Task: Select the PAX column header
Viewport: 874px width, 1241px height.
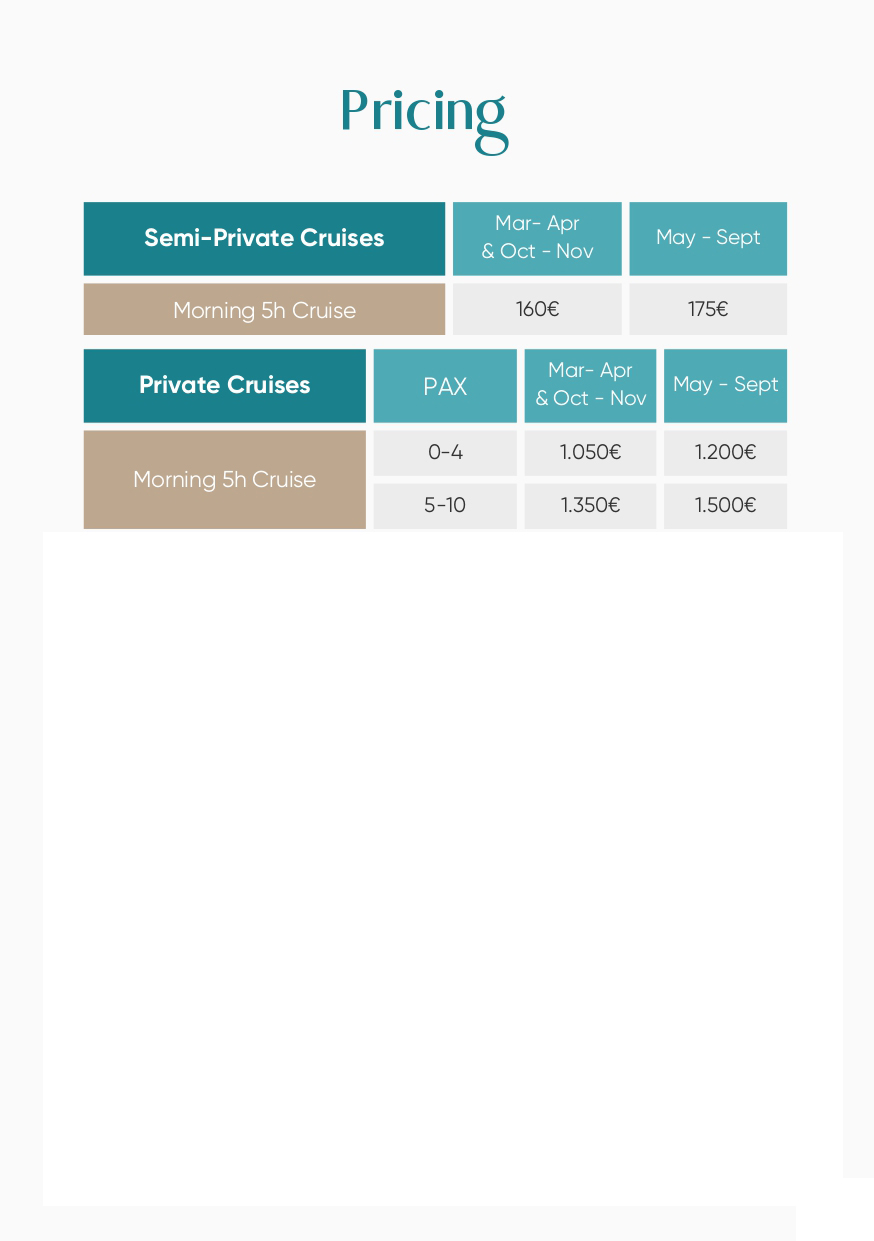Action: tap(445, 386)
